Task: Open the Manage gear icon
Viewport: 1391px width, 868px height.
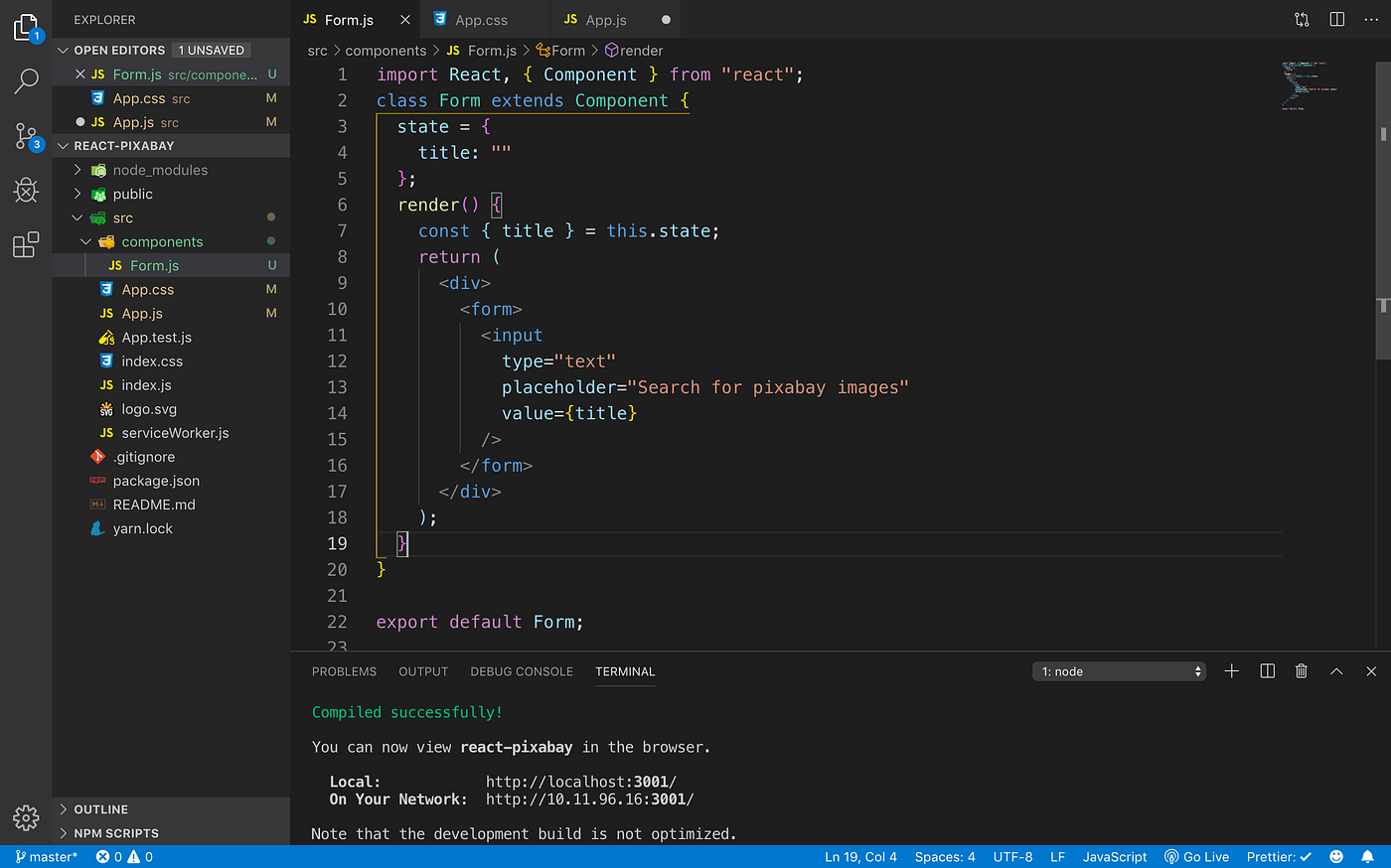Action: click(26, 817)
